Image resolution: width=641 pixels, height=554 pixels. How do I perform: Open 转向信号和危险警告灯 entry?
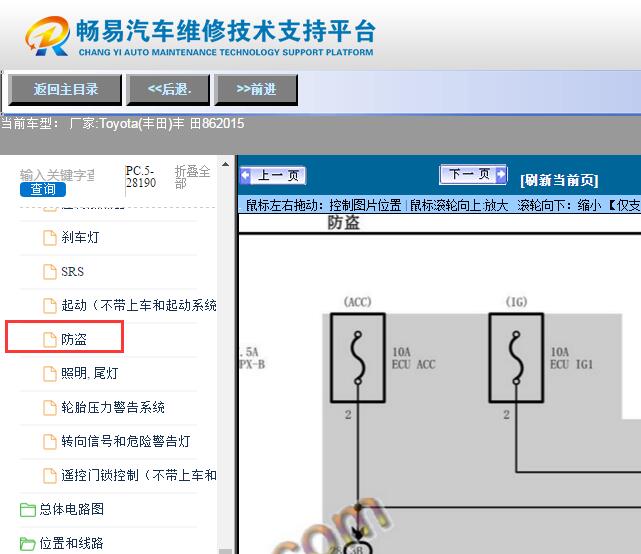126,441
